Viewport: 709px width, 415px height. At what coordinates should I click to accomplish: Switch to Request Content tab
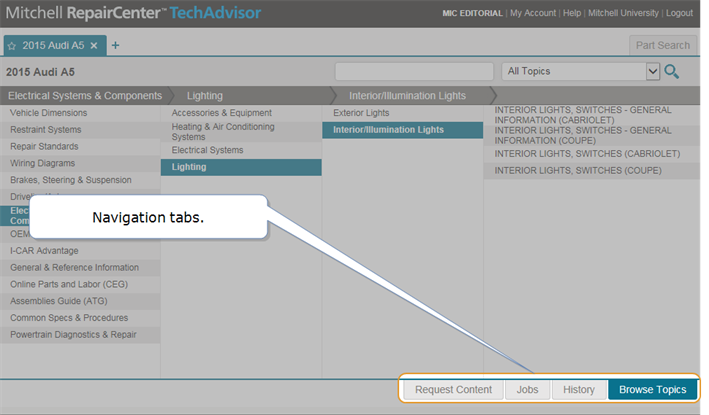[454, 390]
